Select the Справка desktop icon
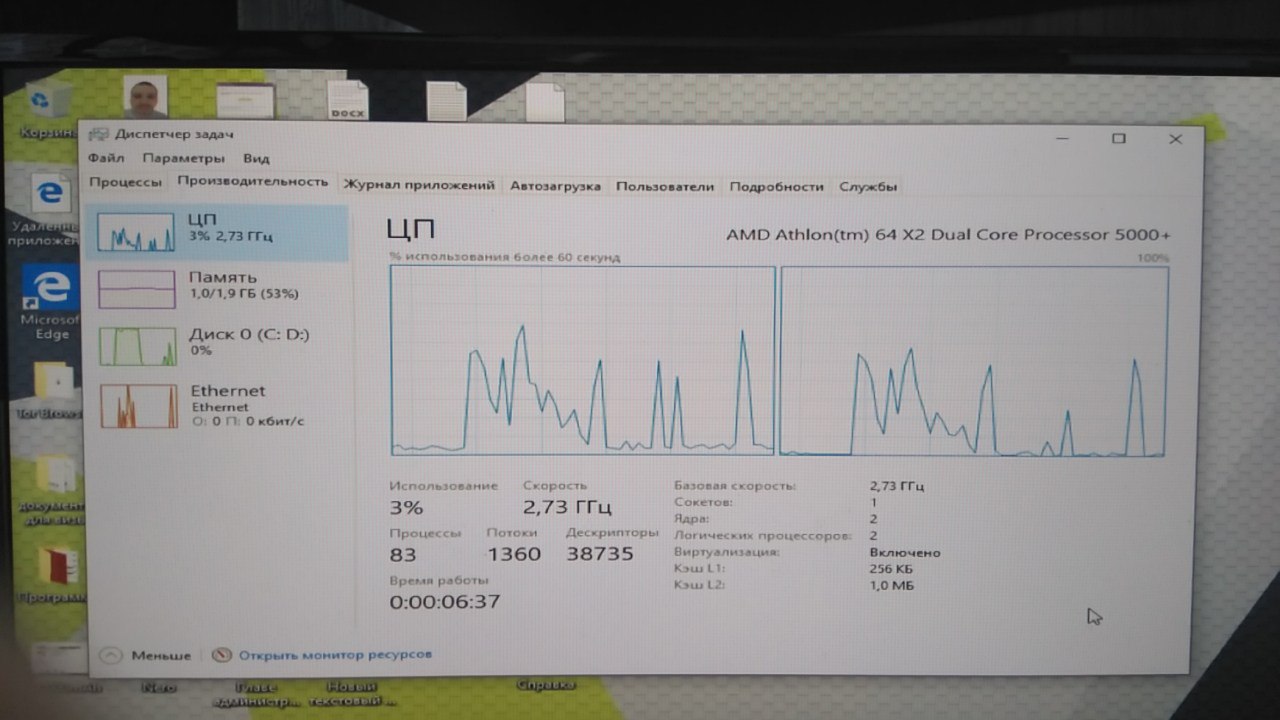This screenshot has width=1280, height=720. point(545,685)
